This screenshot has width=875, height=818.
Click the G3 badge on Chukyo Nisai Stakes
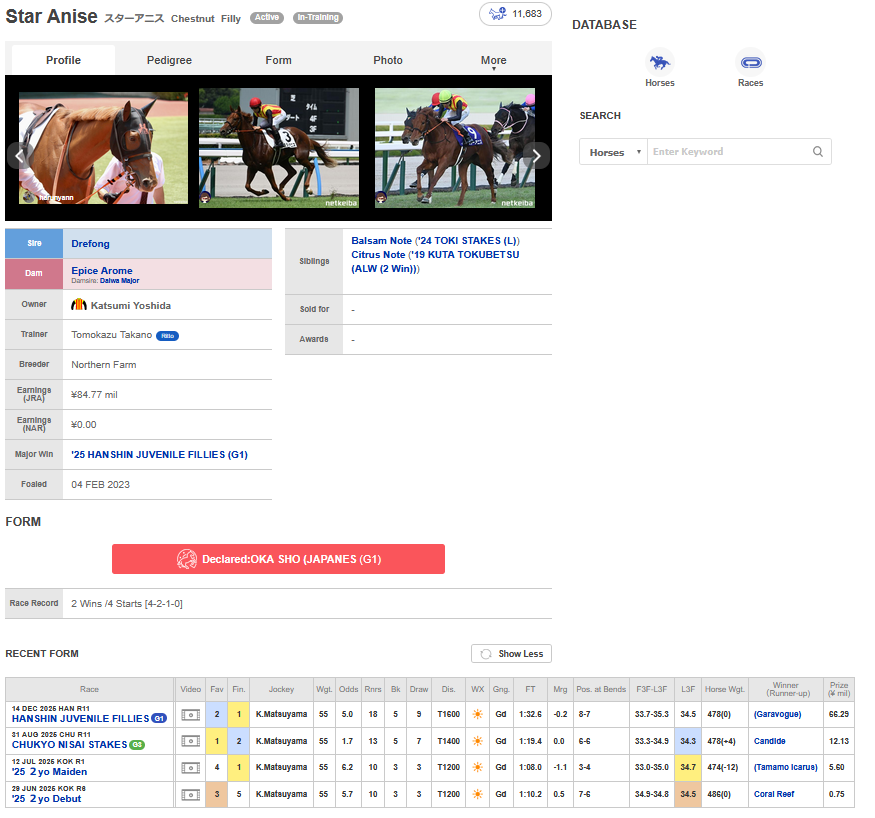point(137,745)
